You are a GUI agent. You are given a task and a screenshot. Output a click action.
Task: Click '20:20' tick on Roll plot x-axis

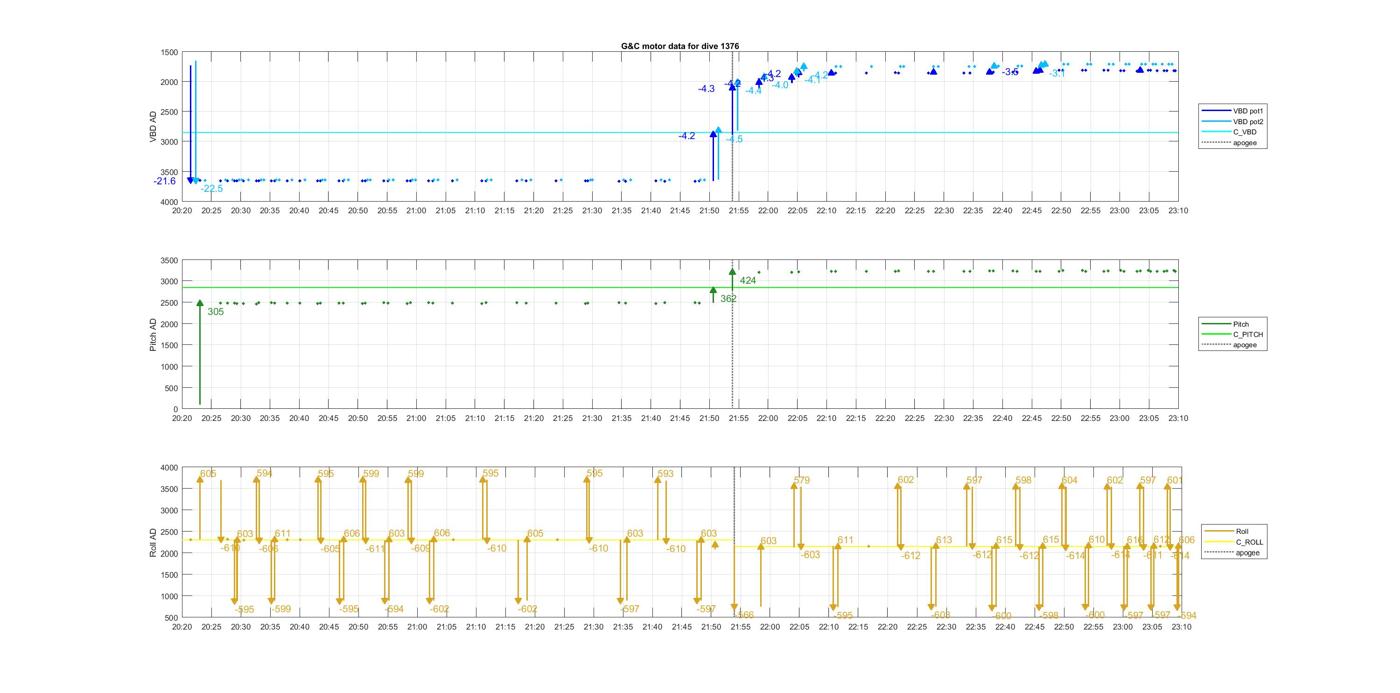click(182, 627)
